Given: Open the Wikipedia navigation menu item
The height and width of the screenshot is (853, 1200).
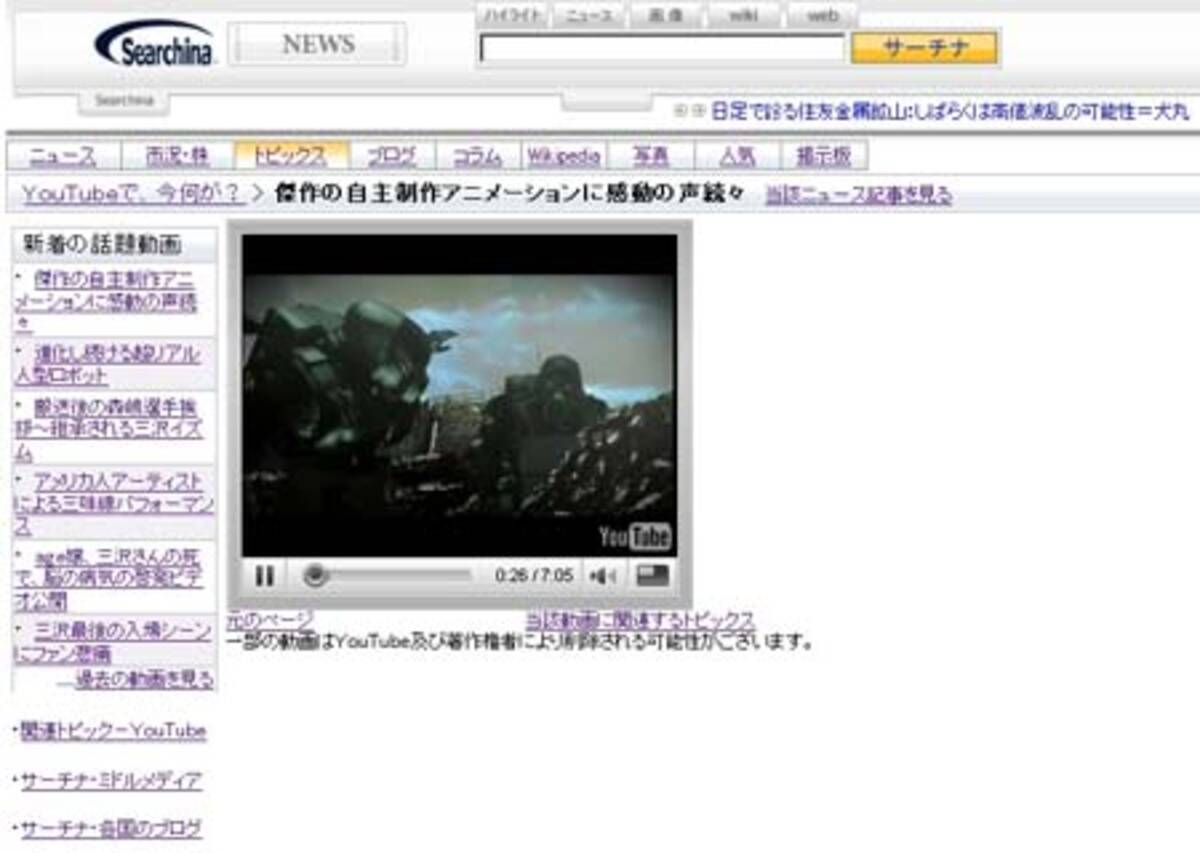Looking at the screenshot, I should click(x=564, y=156).
